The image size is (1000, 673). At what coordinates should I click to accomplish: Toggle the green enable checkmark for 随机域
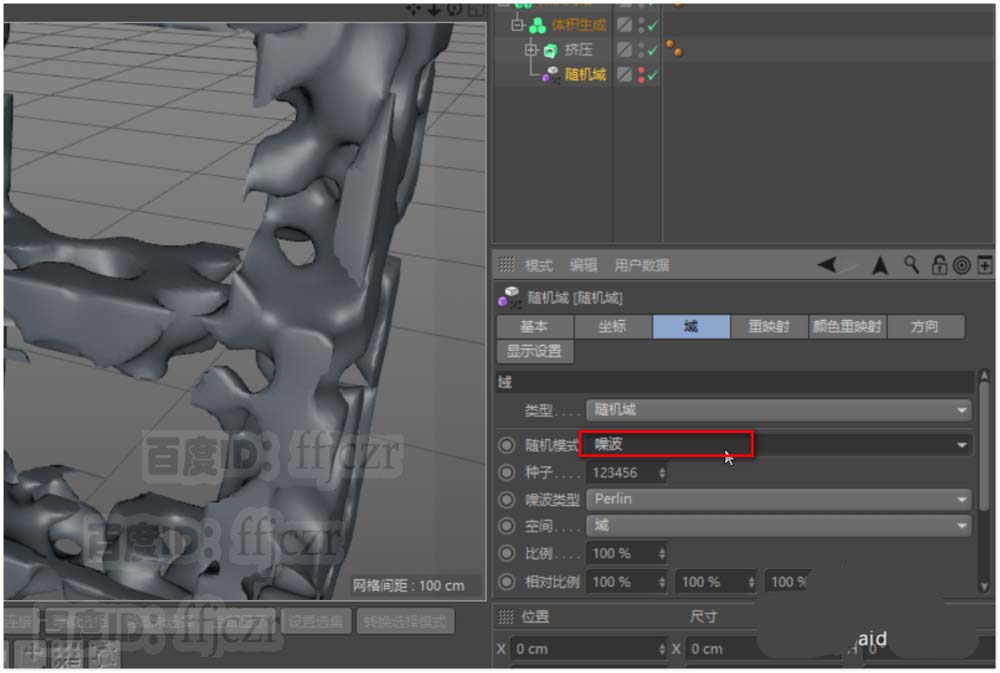(x=653, y=75)
